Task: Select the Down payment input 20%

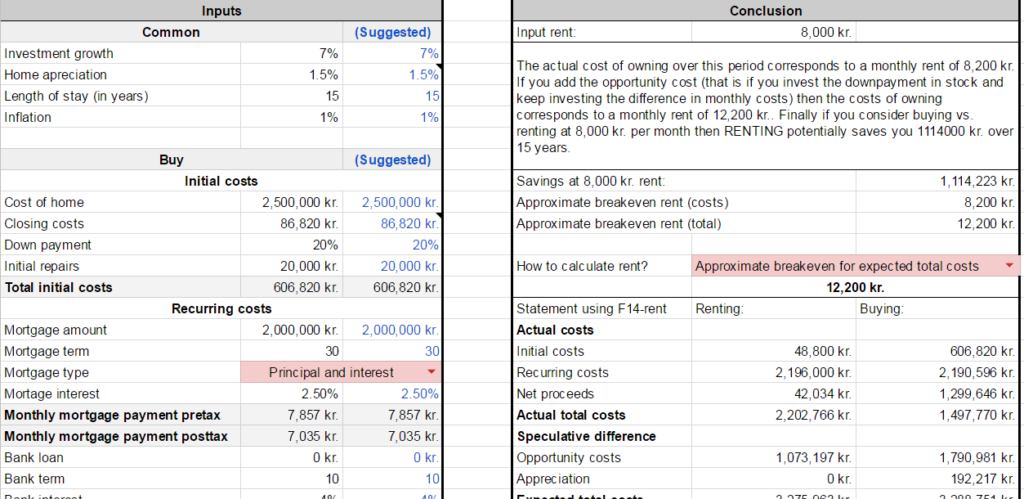Action: click(x=291, y=245)
